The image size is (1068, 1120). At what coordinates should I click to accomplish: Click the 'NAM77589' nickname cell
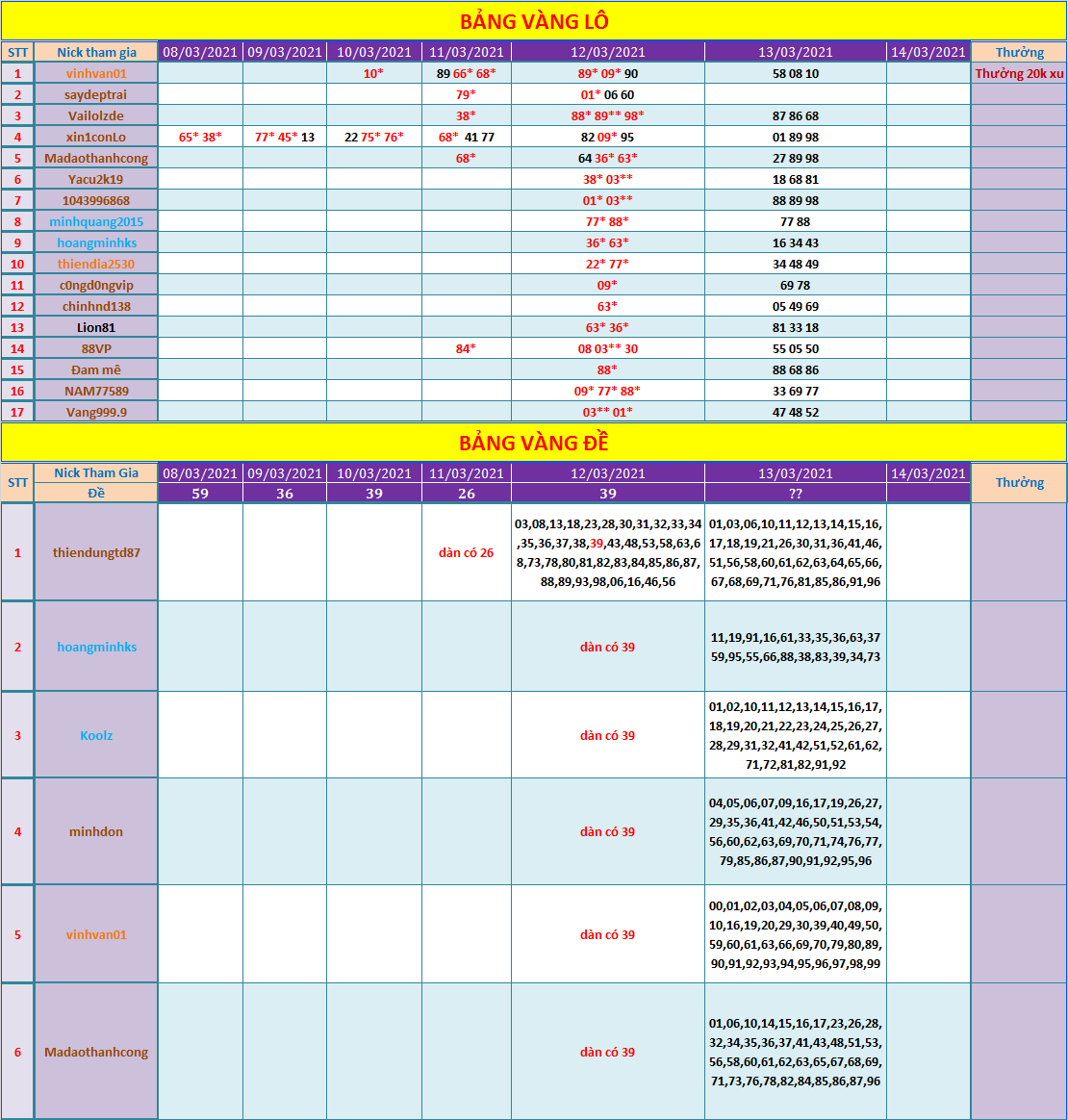pos(96,391)
